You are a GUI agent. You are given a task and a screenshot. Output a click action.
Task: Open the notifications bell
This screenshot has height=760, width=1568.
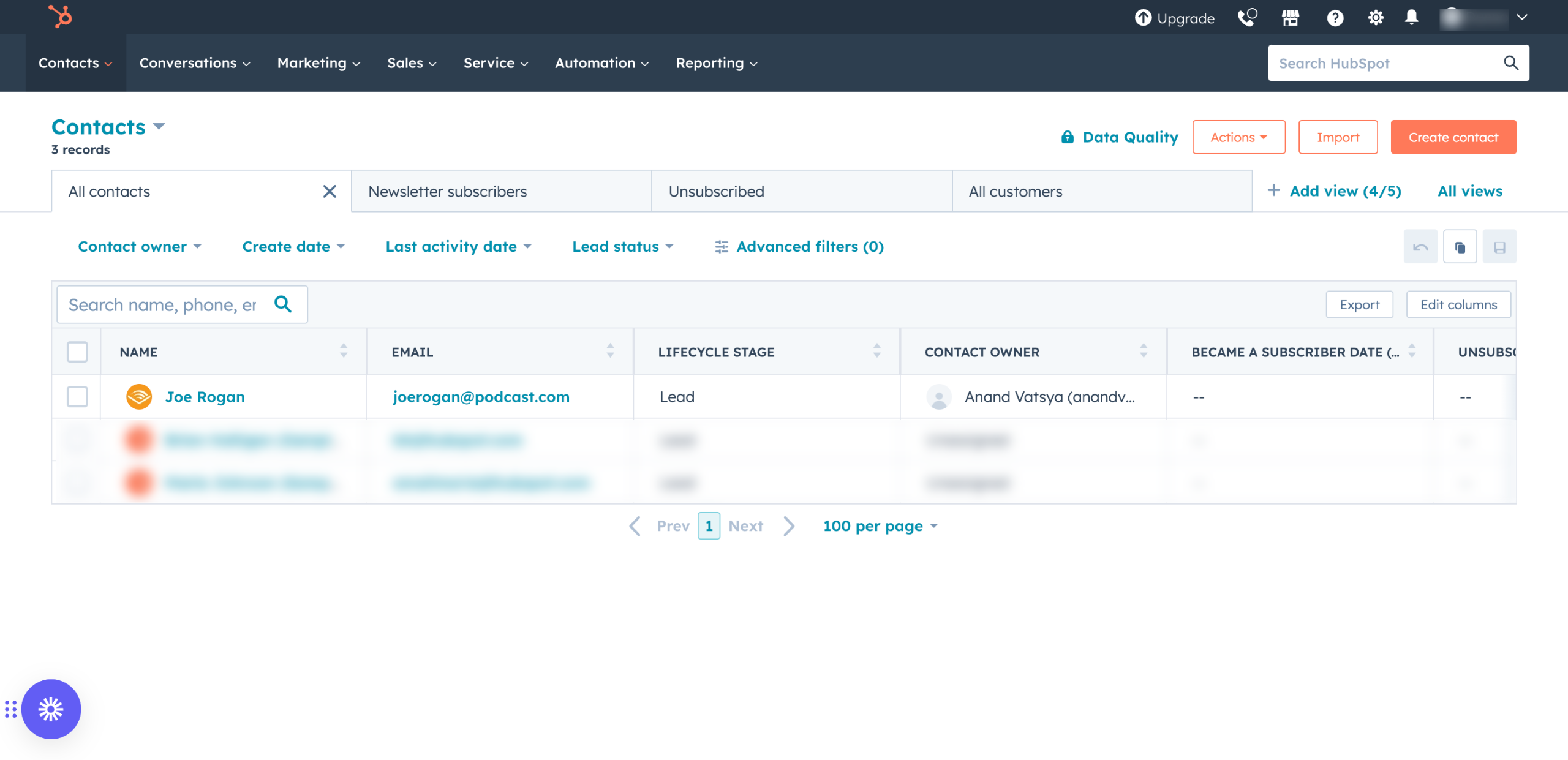1412,17
